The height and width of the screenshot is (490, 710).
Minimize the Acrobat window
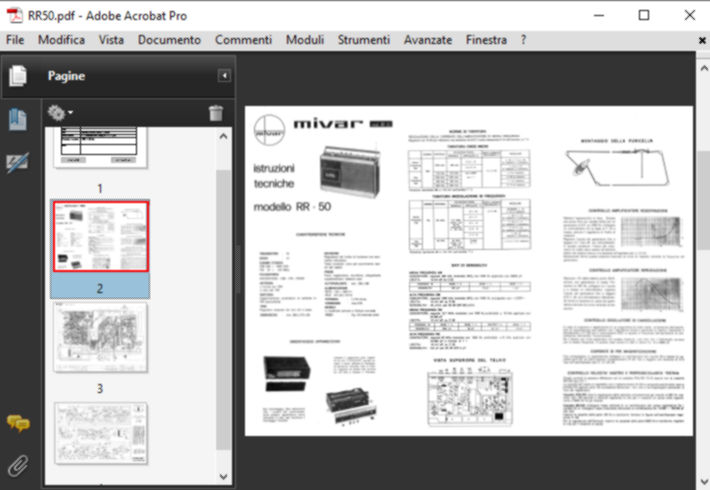tap(599, 15)
